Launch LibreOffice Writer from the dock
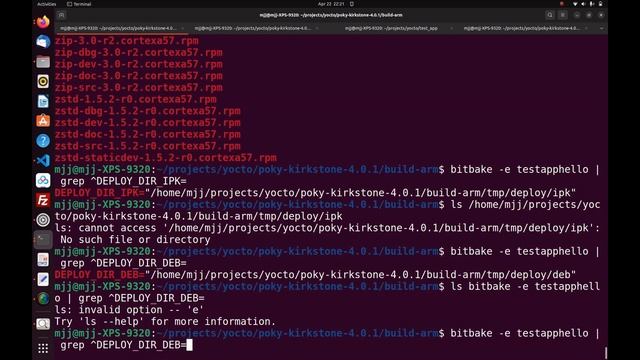The image size is (640, 360). coord(43,101)
